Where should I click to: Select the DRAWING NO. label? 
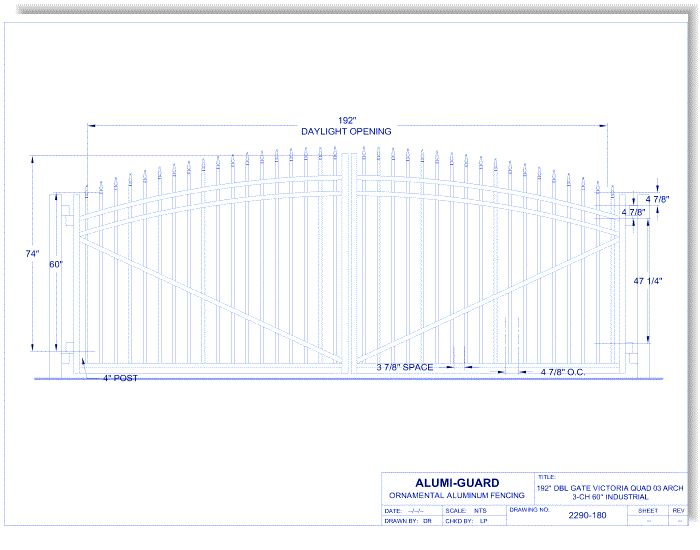529,509
